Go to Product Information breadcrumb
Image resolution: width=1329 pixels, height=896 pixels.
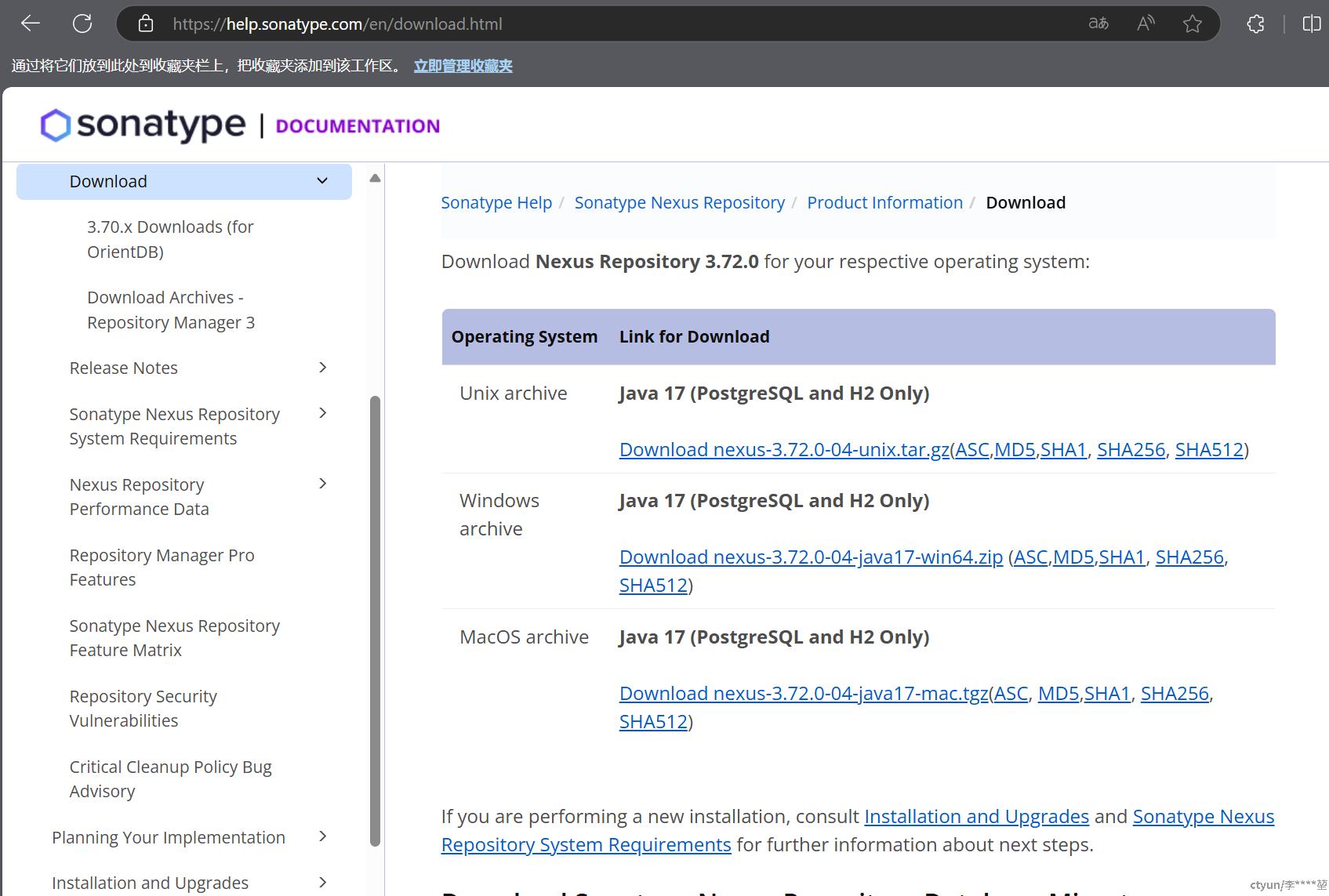click(884, 202)
